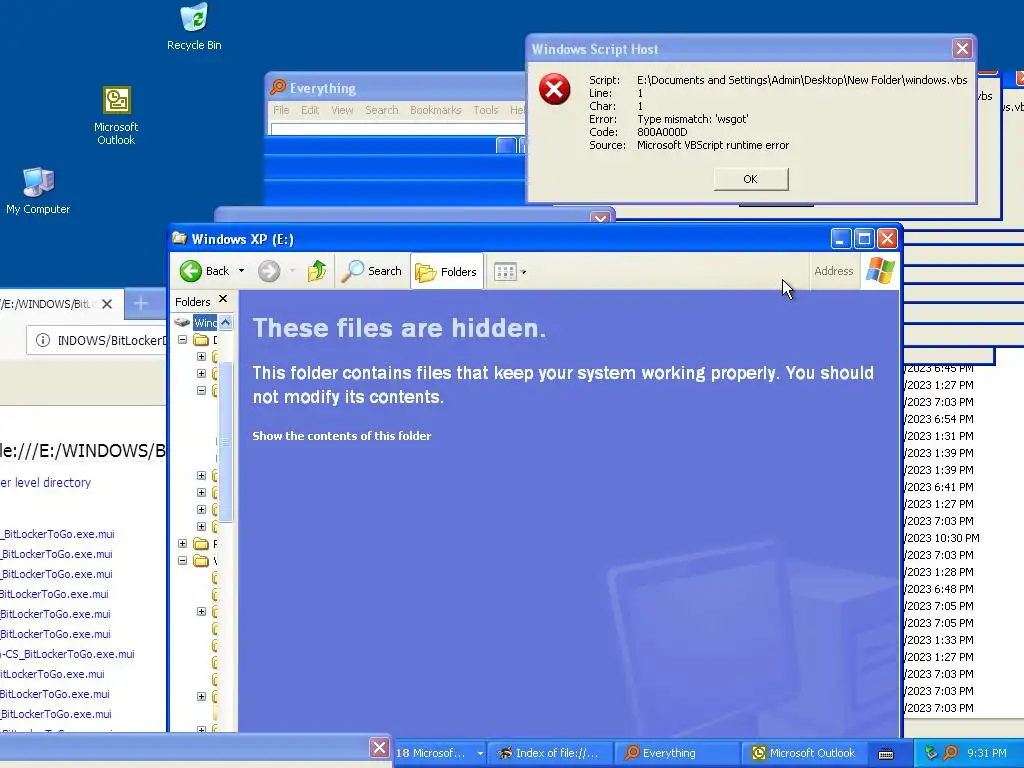Collapse the W... folder in folder tree
The height and width of the screenshot is (768, 1024).
183,560
